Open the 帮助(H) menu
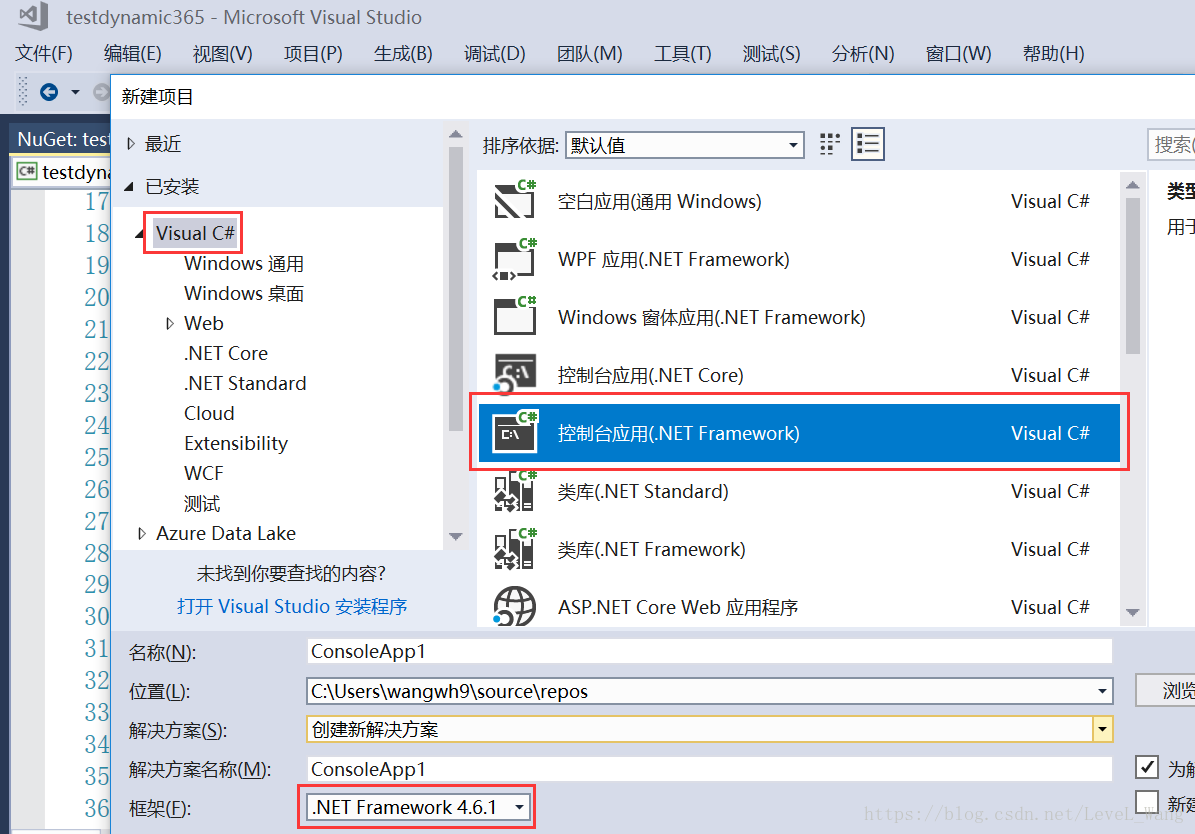1195x834 pixels. coord(1053,53)
